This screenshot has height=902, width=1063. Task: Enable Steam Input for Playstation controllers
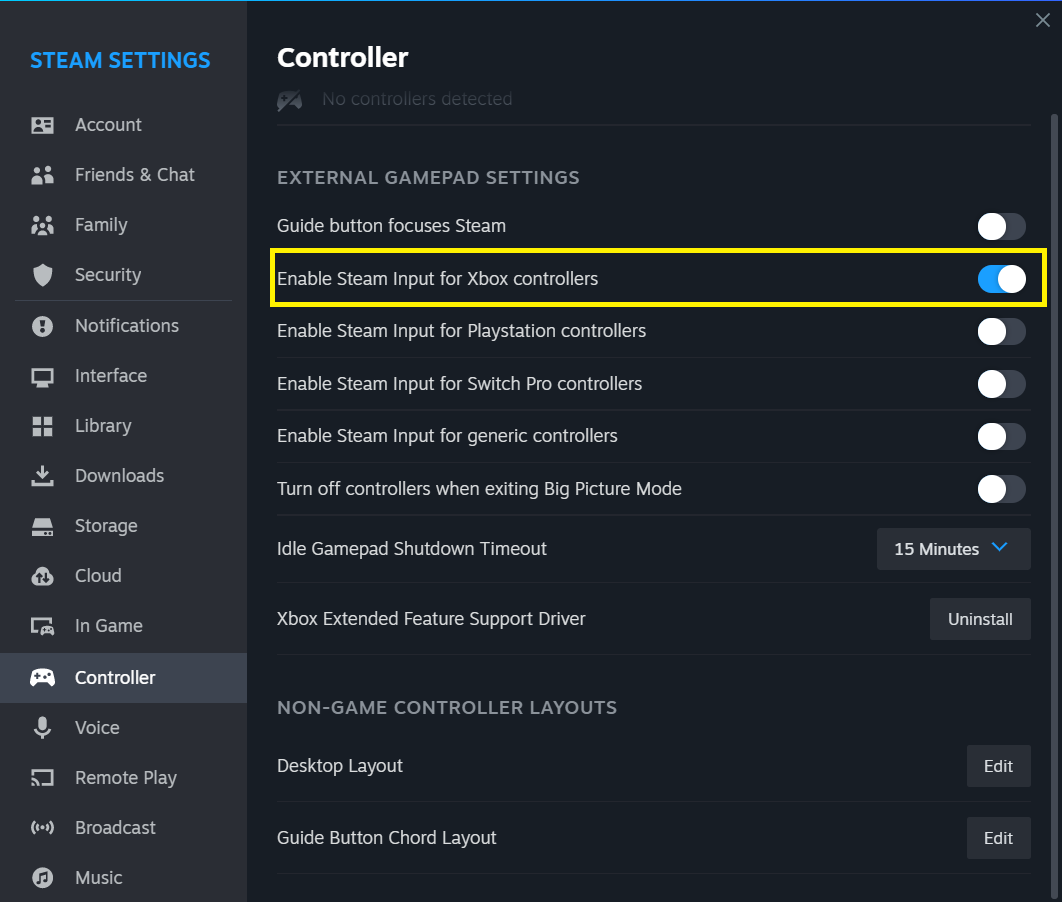click(1001, 331)
